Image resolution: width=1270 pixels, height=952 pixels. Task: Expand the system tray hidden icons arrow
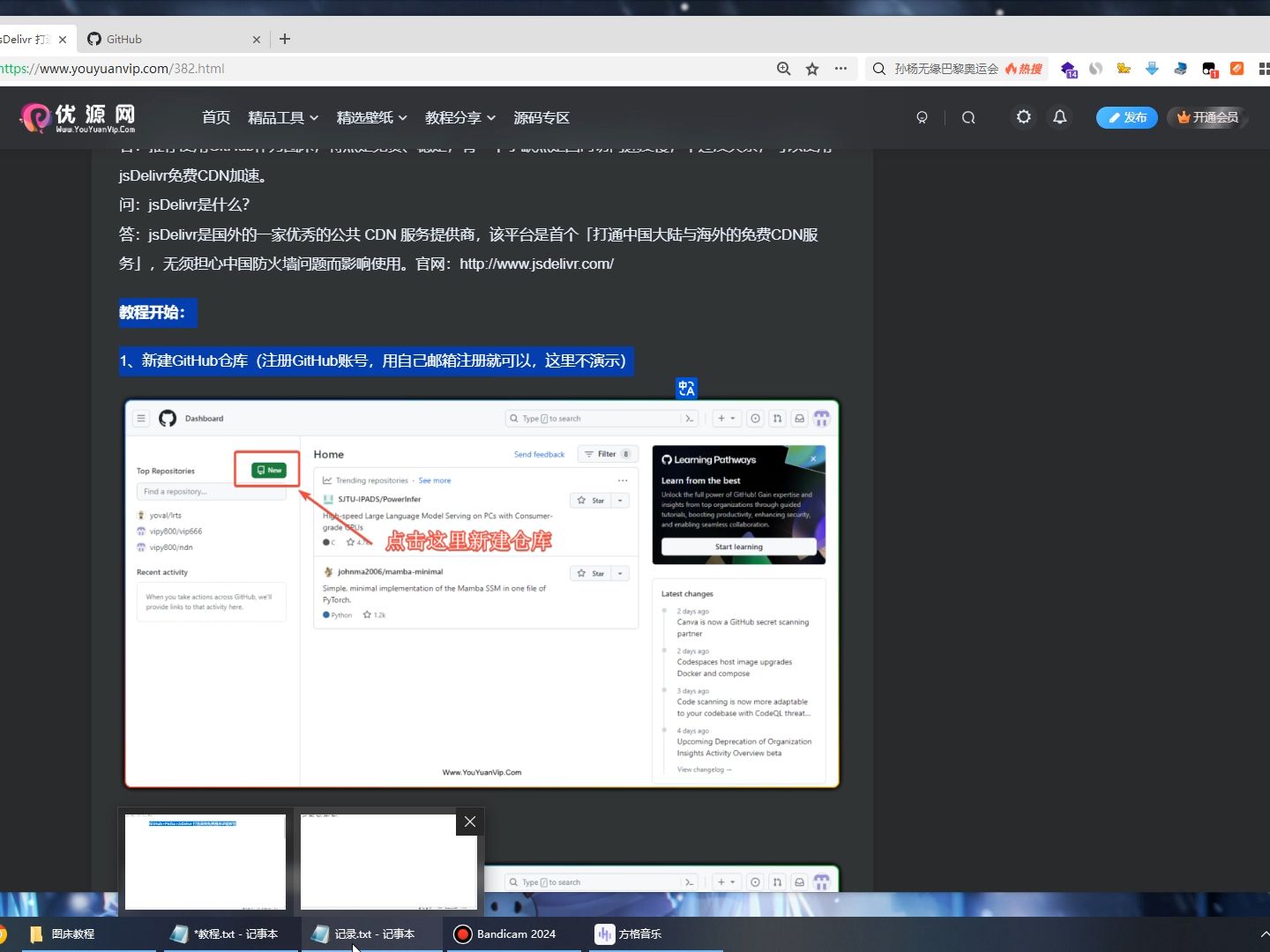tap(1265, 933)
